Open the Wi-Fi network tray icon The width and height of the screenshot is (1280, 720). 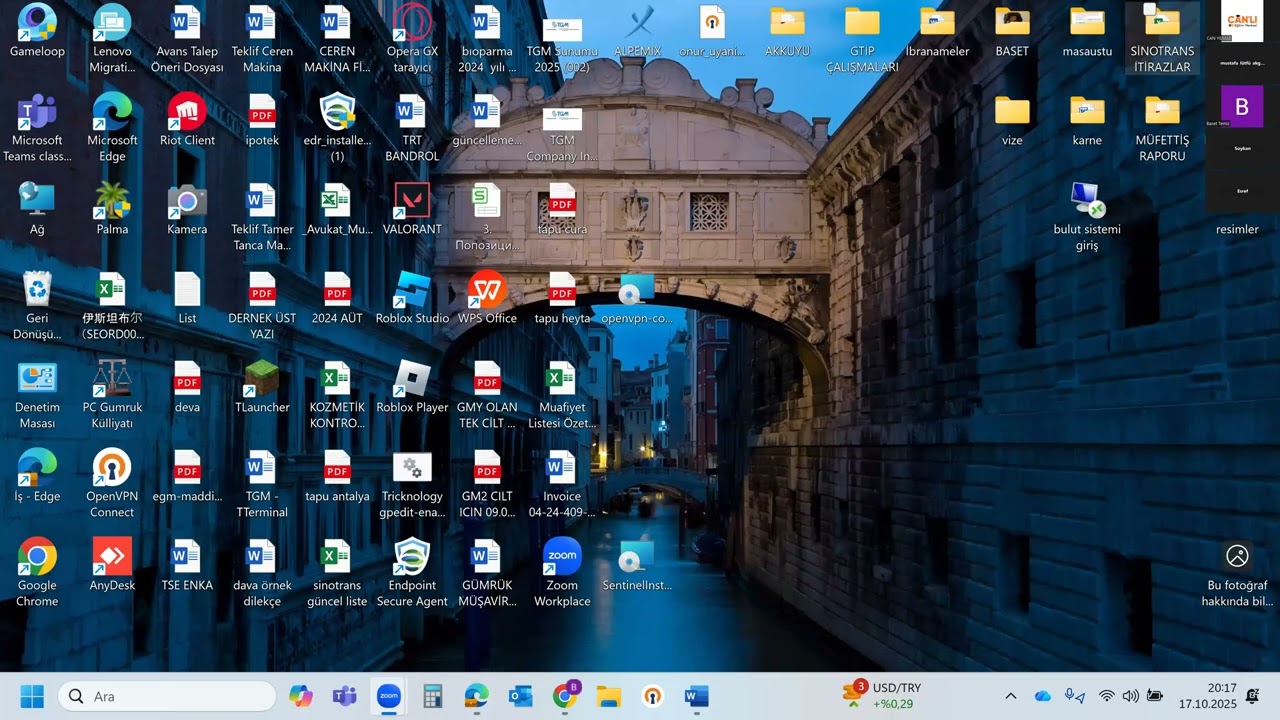(1106, 696)
